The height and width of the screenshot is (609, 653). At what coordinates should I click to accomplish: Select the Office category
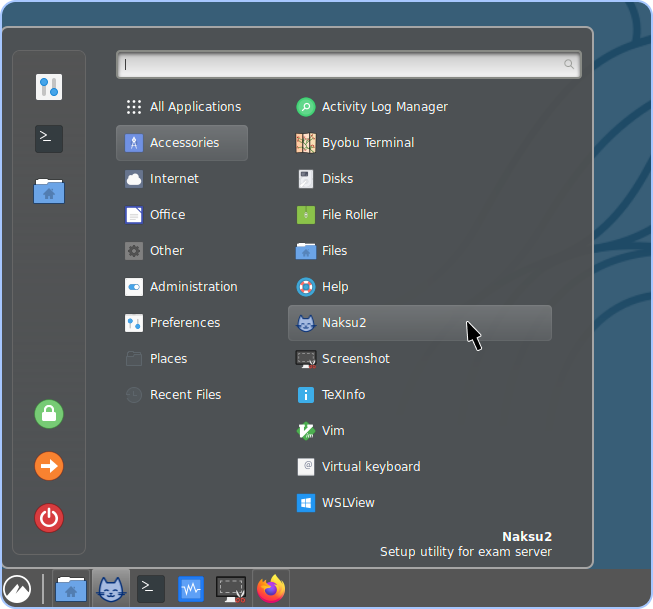[x=167, y=215]
